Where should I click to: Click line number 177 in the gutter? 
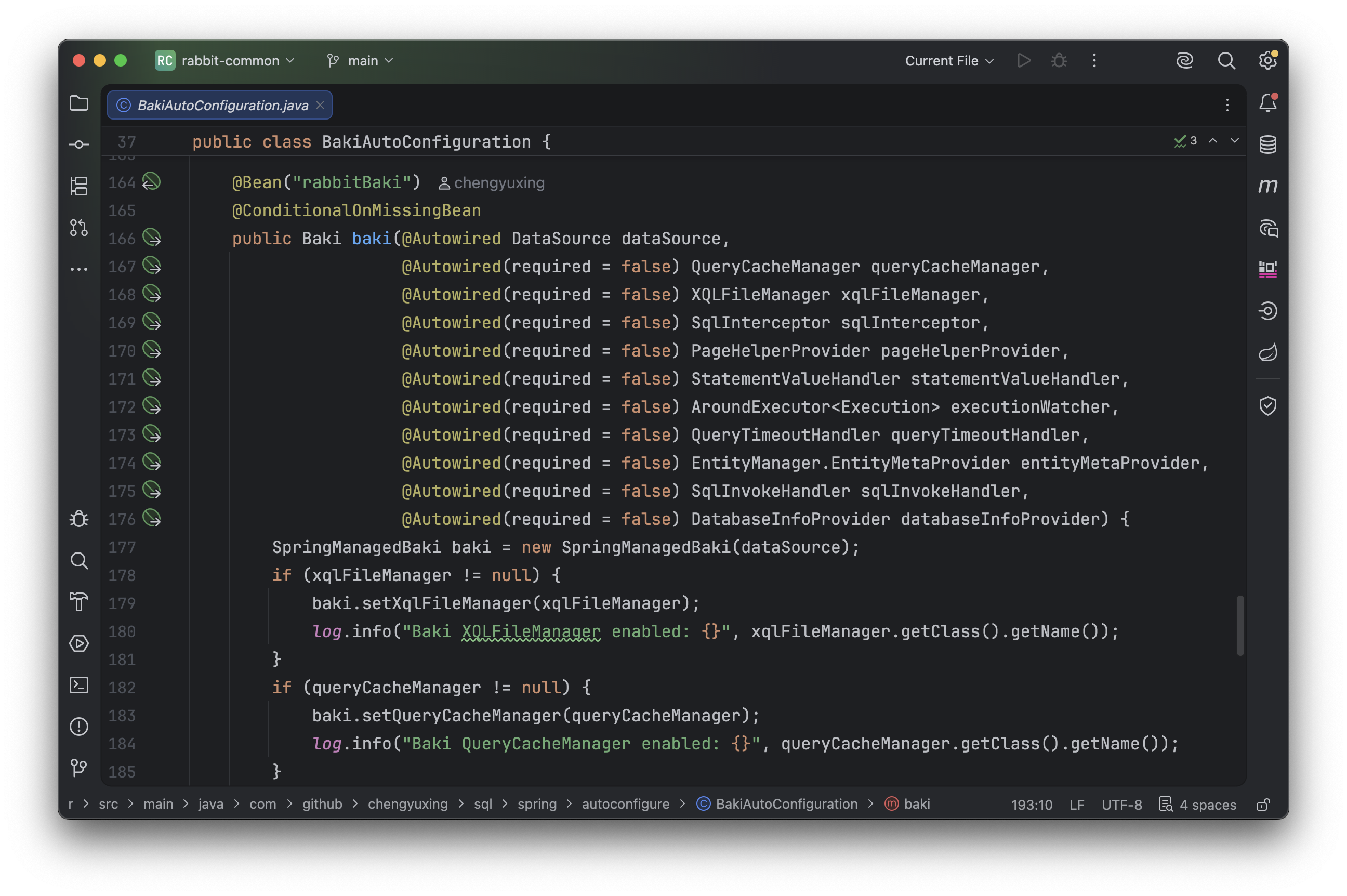[x=122, y=547]
